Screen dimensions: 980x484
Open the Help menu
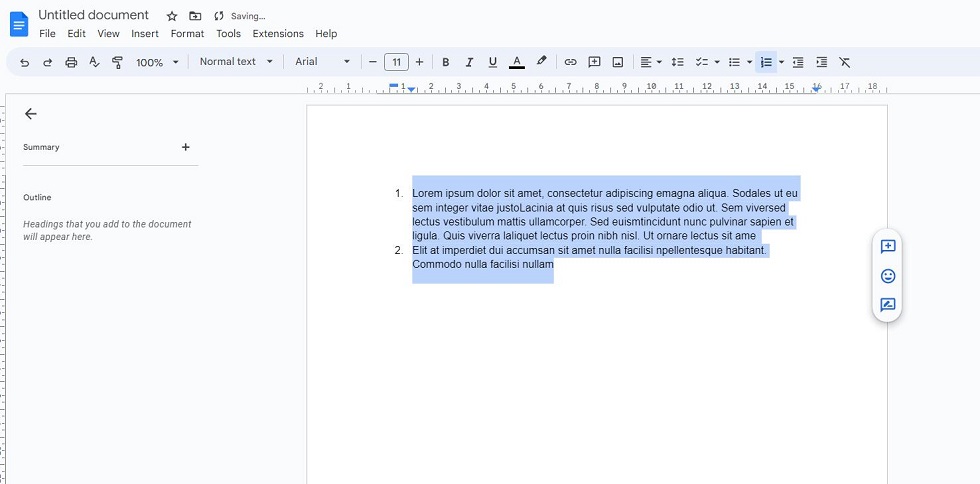[326, 34]
